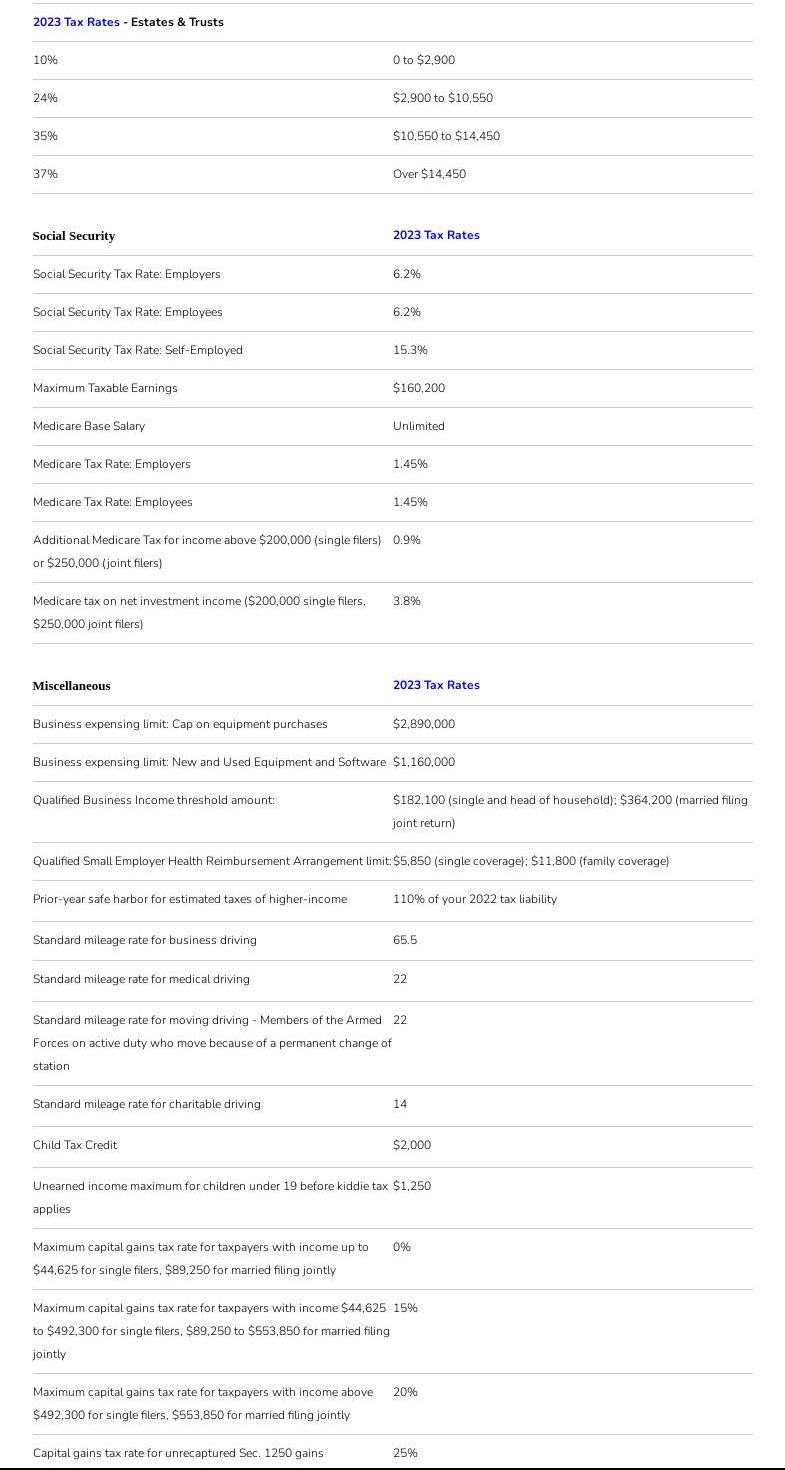Click the $160,200 maximum earnings value
This screenshot has width=785, height=1470.
pos(419,388)
